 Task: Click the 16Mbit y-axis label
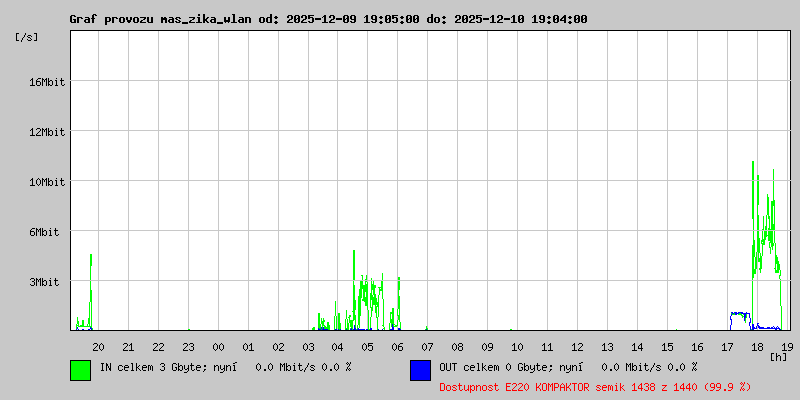(46, 82)
